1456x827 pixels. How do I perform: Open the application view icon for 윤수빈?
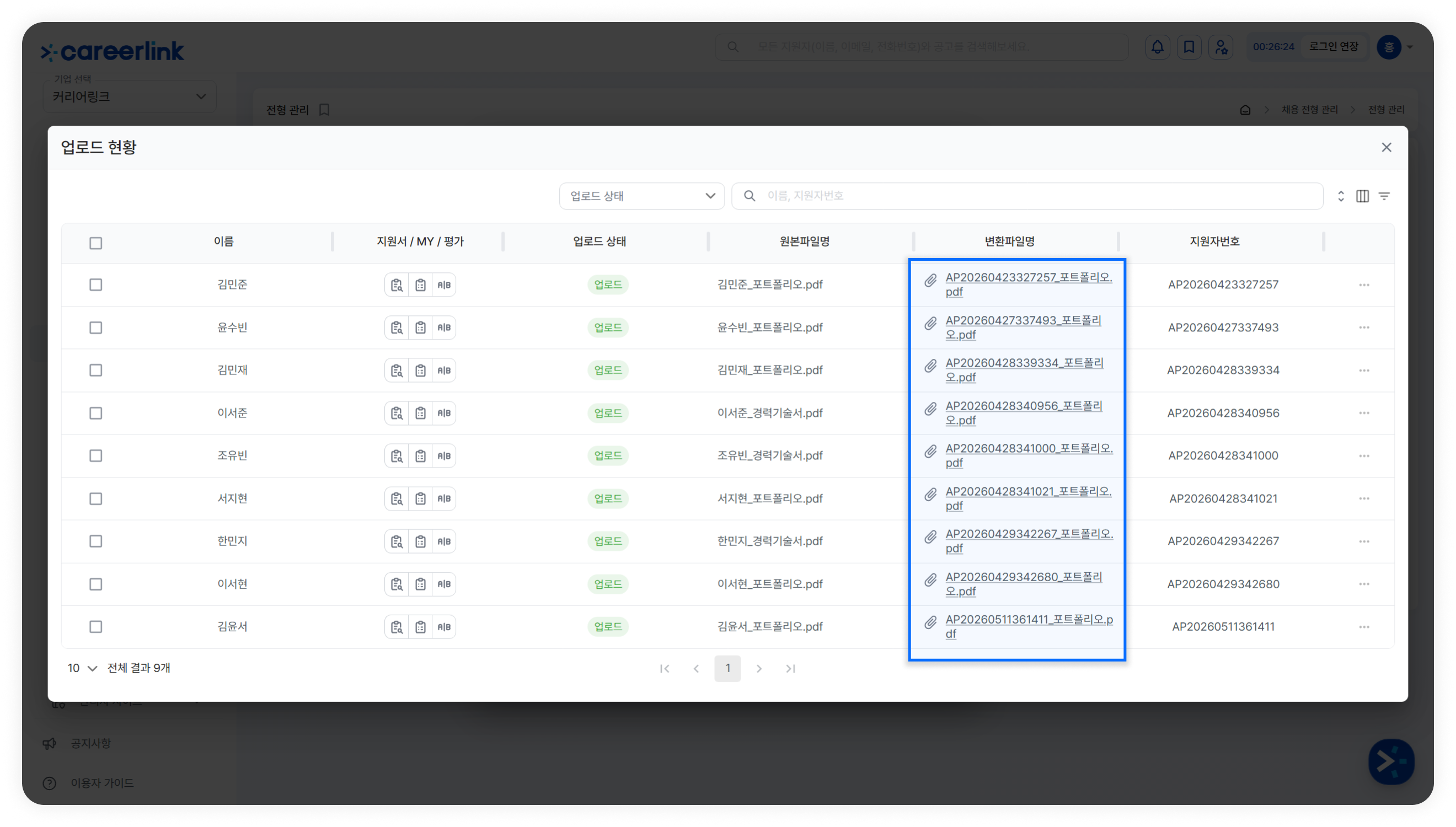[397, 327]
